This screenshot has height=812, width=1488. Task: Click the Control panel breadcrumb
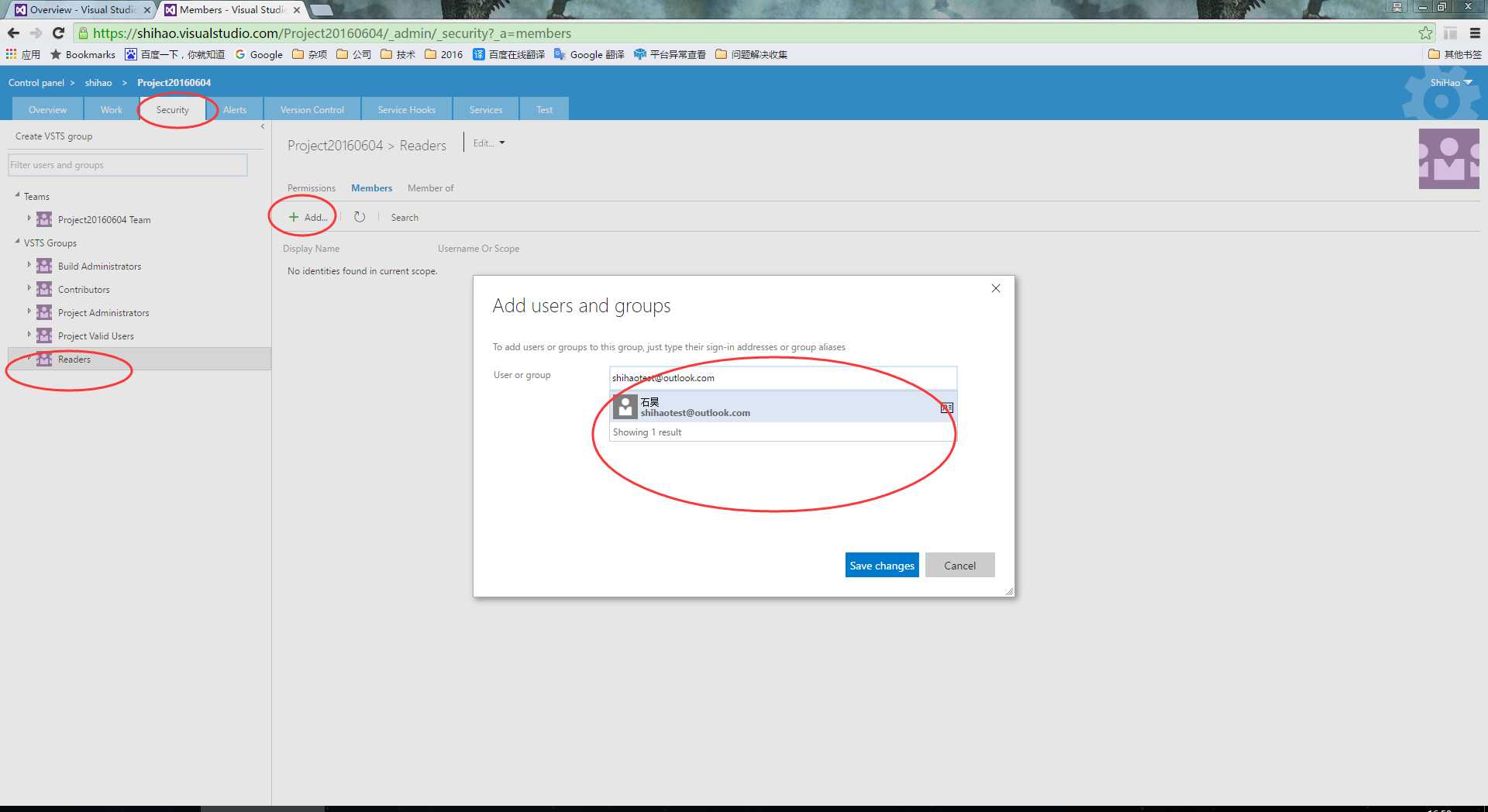pyautogui.click(x=36, y=83)
